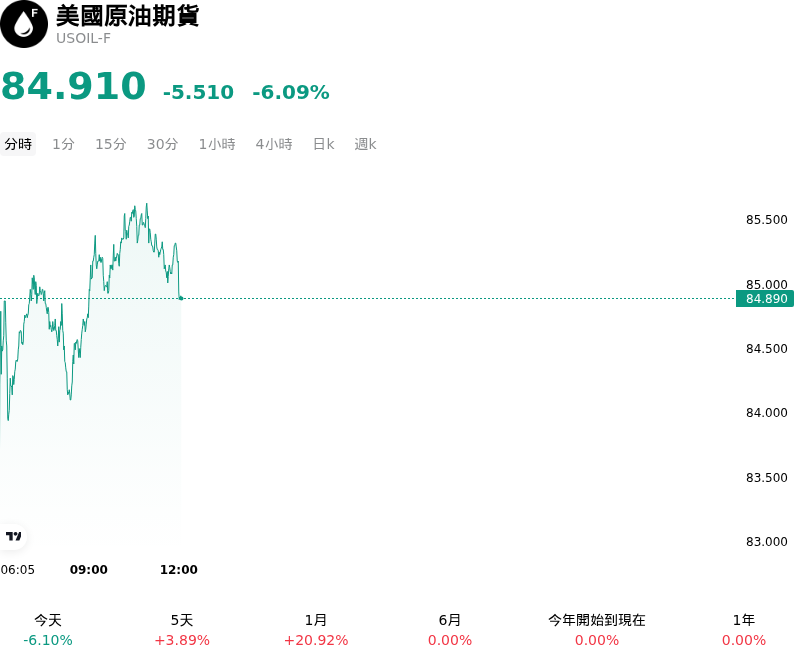The image size is (800, 660).
Task: Switch to the 1分 chart interval
Action: [x=63, y=144]
